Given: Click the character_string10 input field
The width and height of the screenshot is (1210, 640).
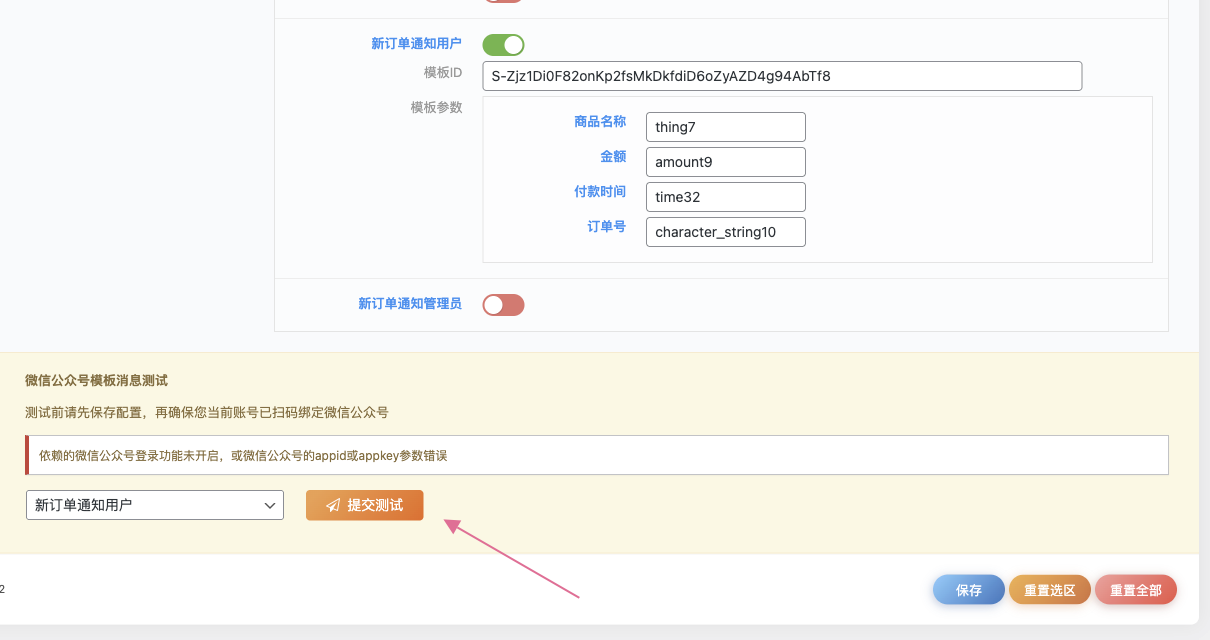Looking at the screenshot, I should pos(725,231).
